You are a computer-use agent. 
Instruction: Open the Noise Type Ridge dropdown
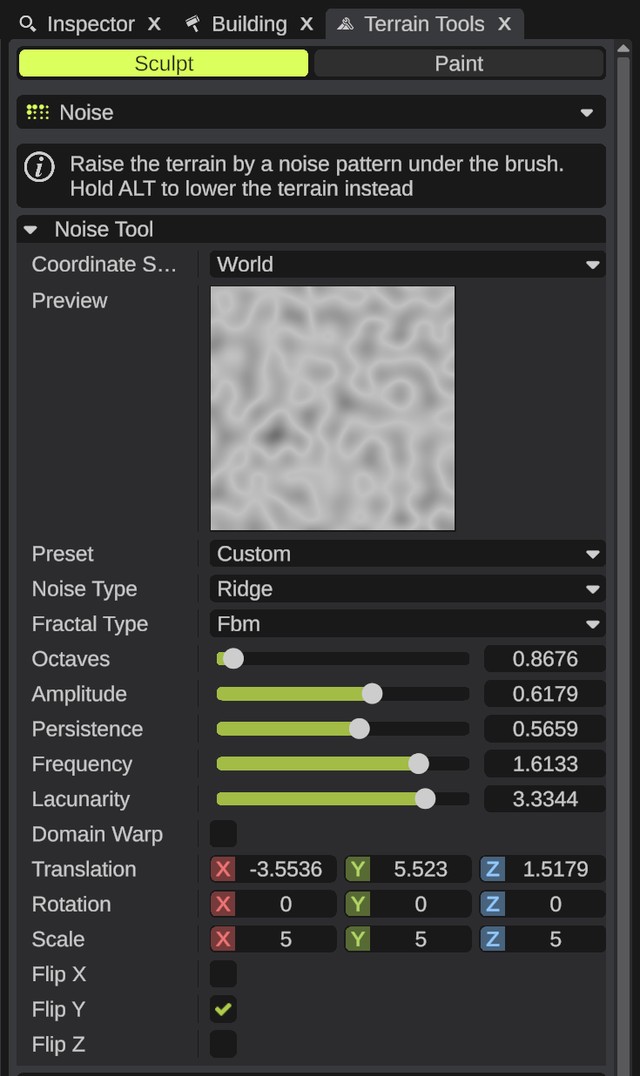pos(407,589)
